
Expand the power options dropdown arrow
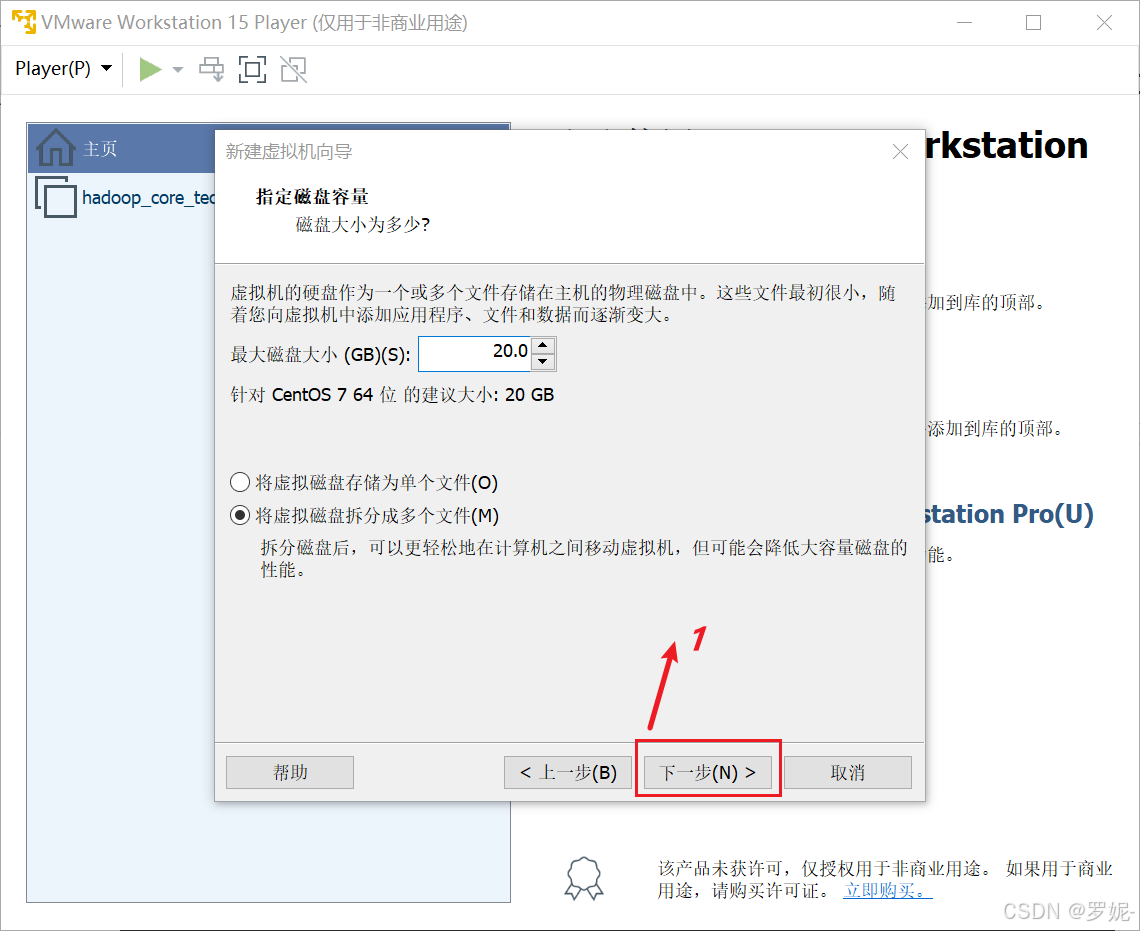click(x=177, y=70)
